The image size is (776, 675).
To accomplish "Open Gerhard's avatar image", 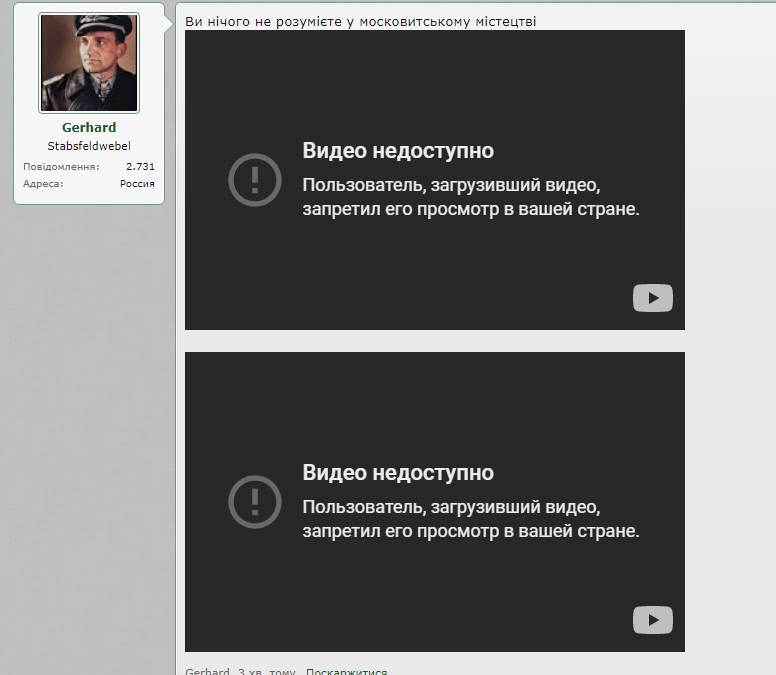I will 89,63.
